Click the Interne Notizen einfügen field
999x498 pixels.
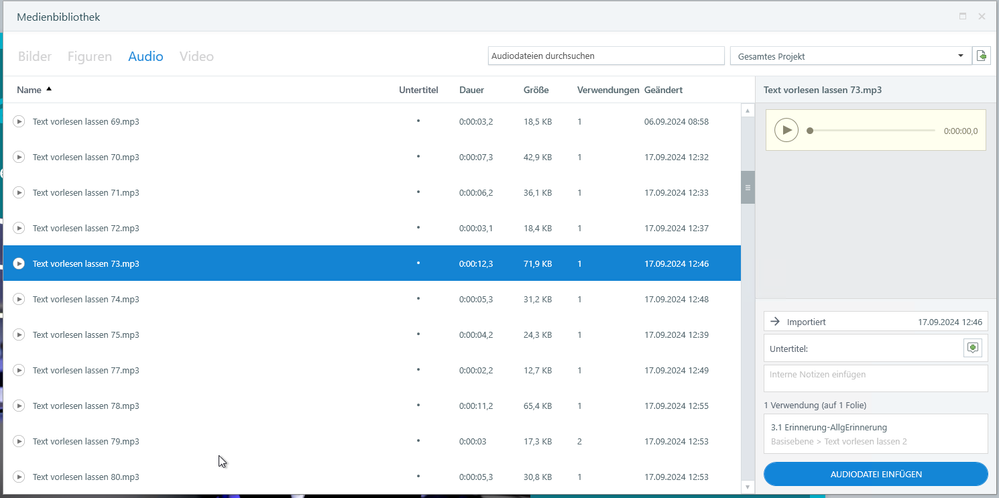[x=875, y=378]
